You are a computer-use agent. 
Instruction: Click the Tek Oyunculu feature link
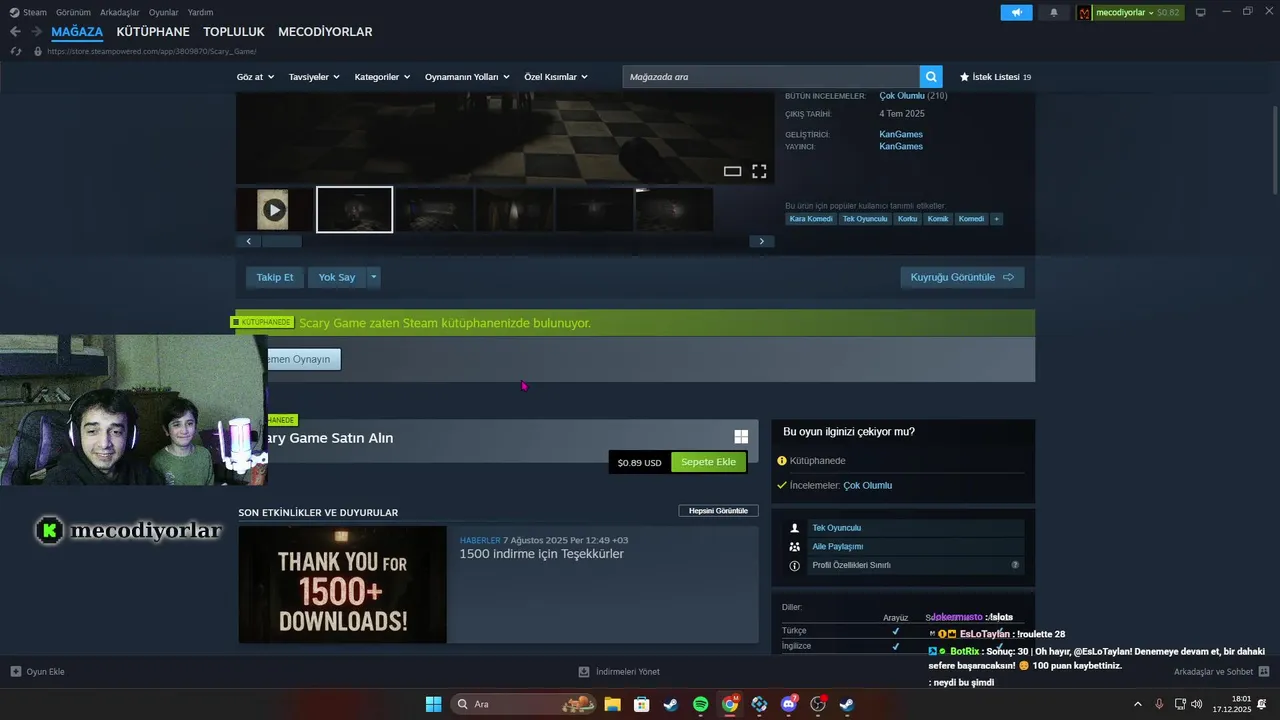tap(836, 528)
